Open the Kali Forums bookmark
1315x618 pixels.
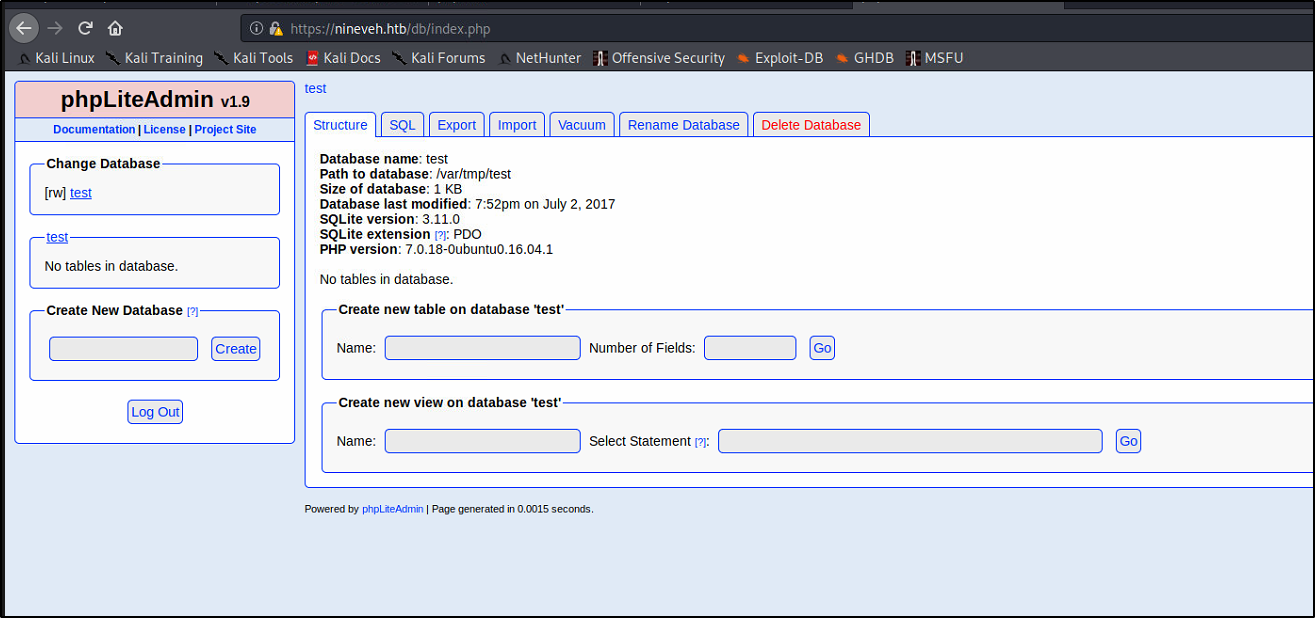(x=439, y=58)
